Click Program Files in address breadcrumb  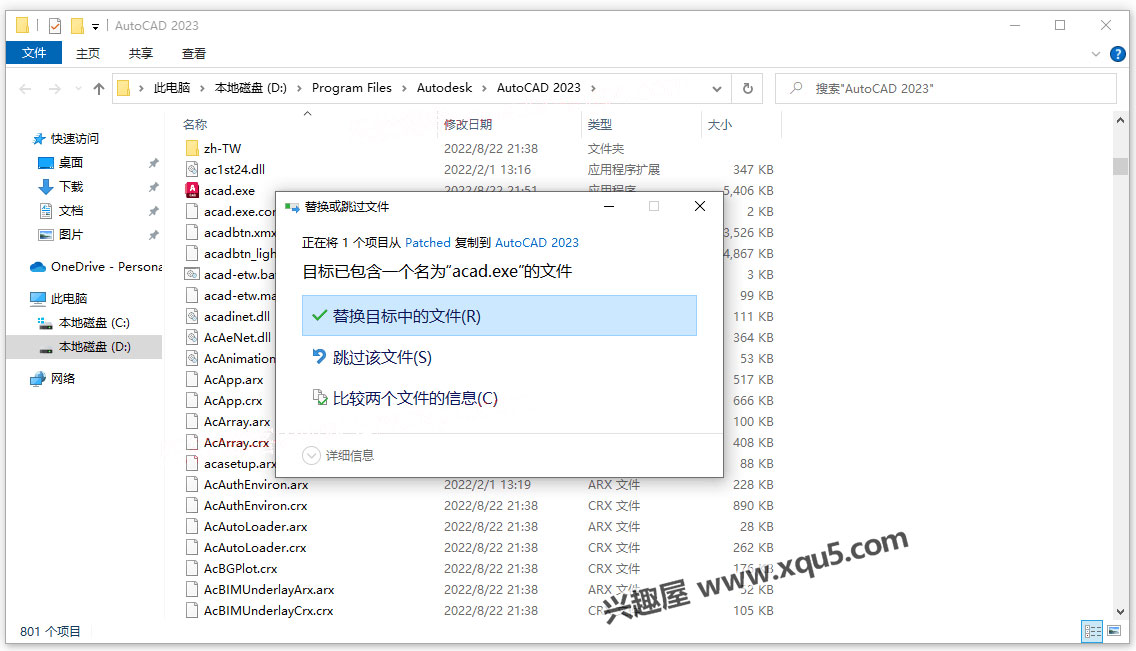tap(351, 88)
